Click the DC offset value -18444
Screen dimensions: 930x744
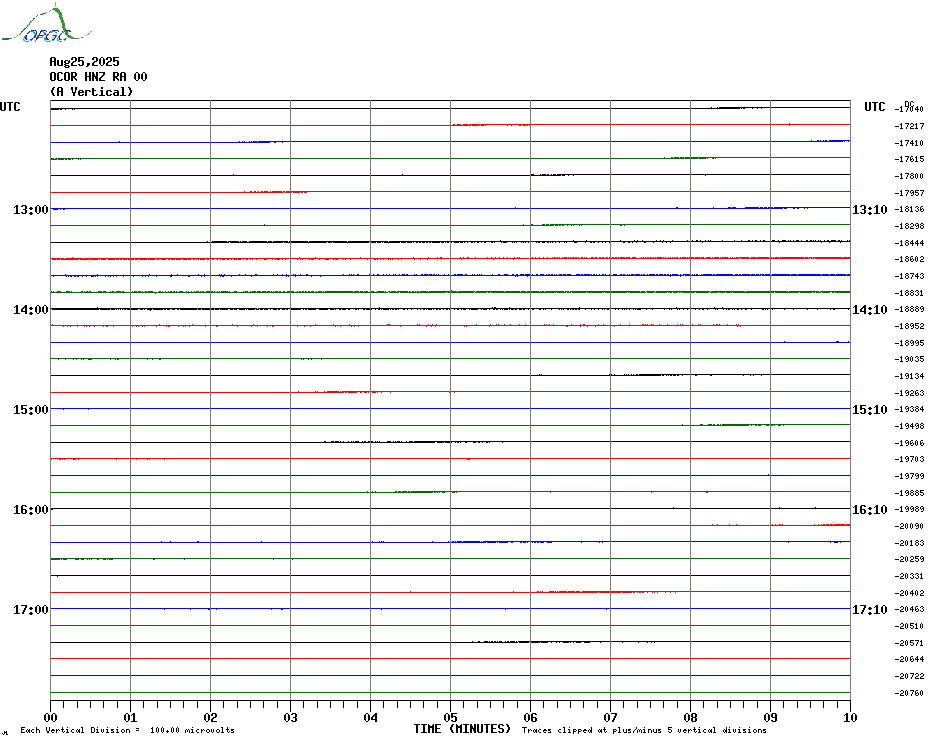(909, 243)
